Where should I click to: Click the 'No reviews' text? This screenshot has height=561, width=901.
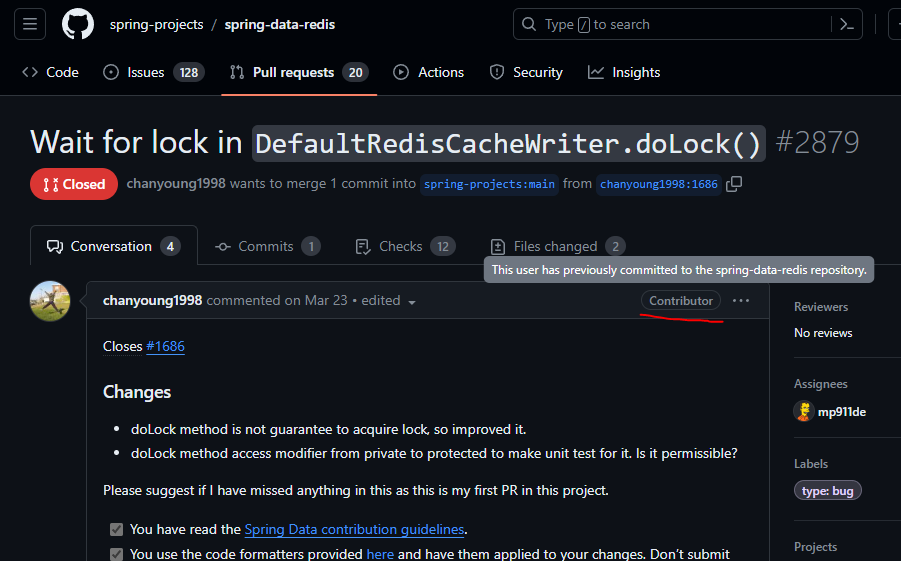click(x=823, y=333)
